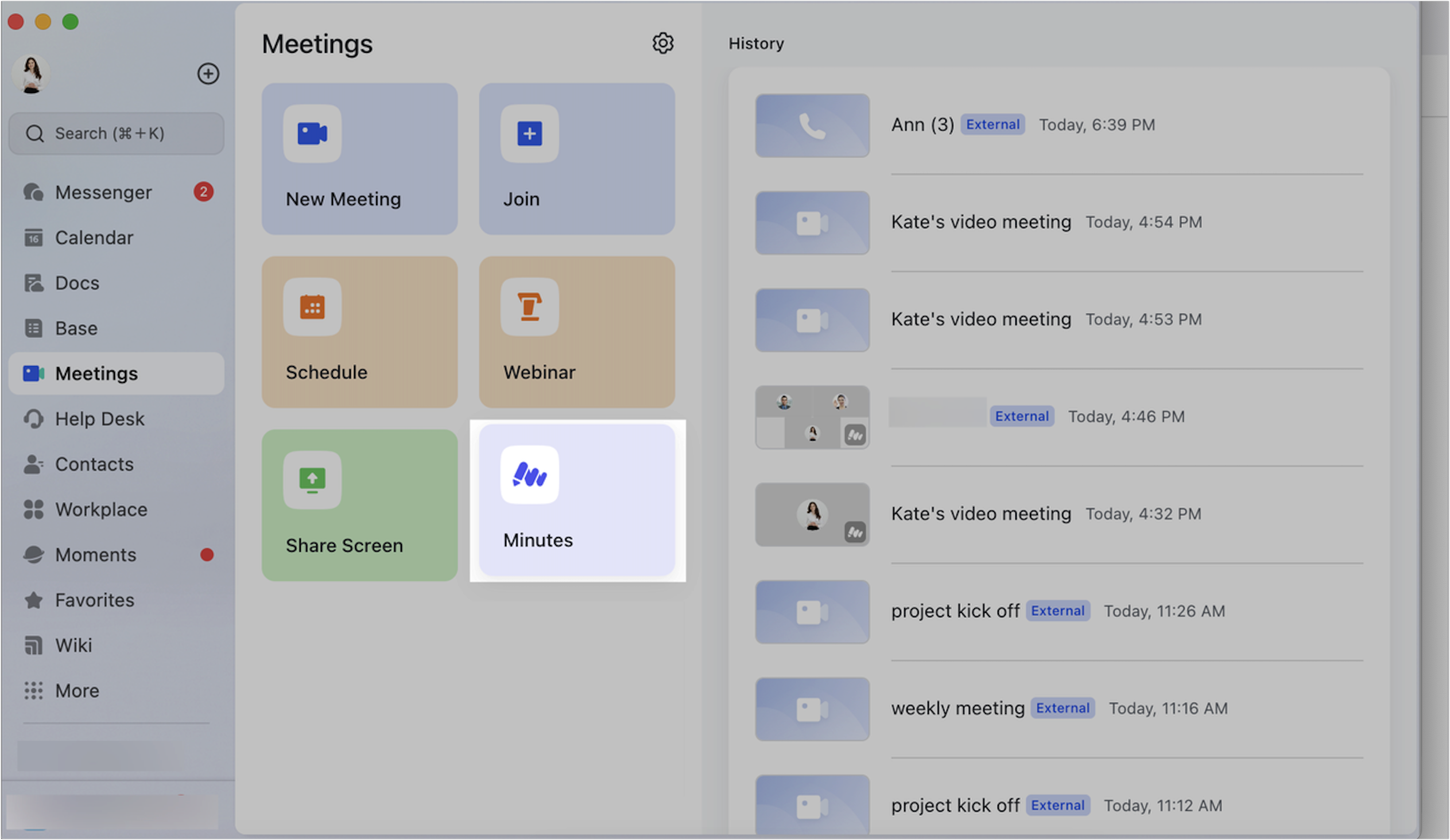1450x840 pixels.
Task: Select Meetings in the sidebar
Action: click(116, 374)
